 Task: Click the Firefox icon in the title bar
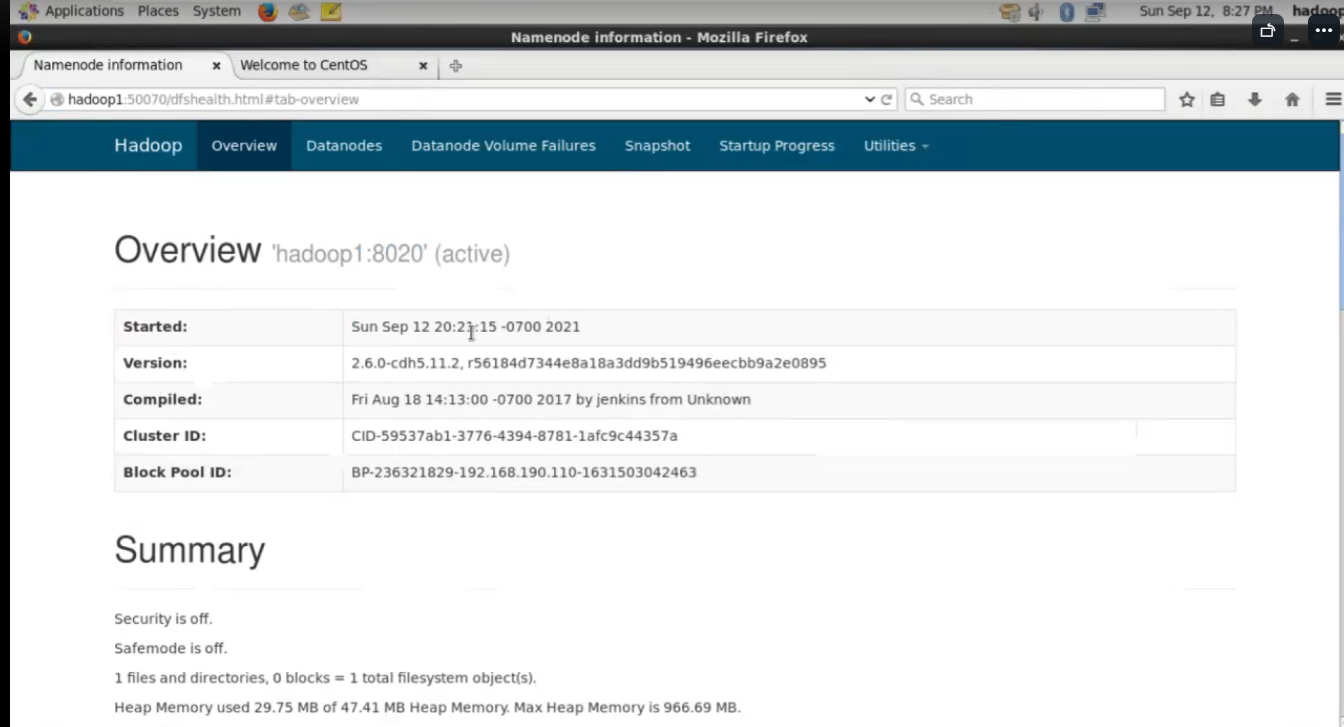pyautogui.click(x=25, y=37)
